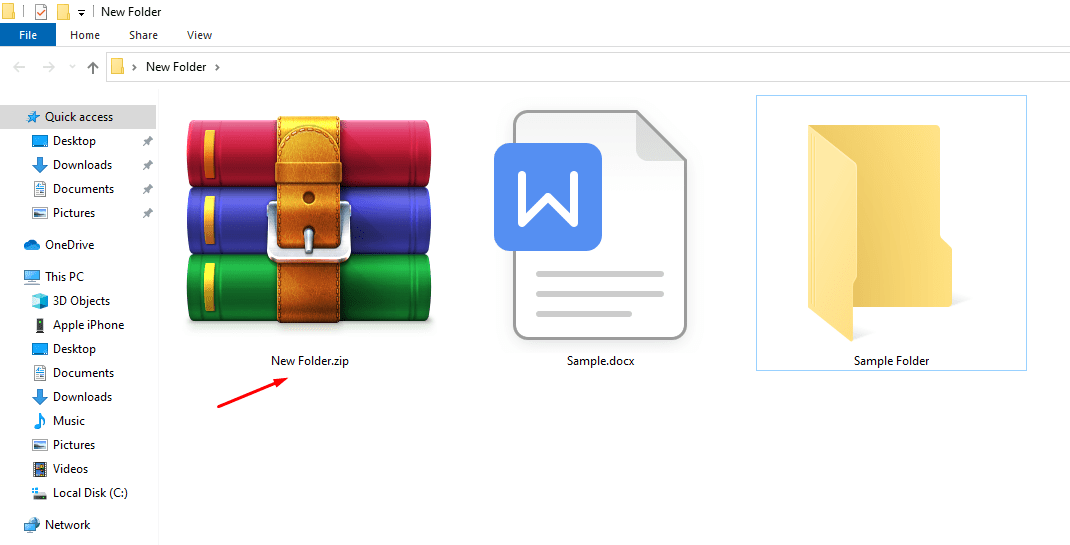The image size is (1070, 545).
Task: Click the Pictures icon under This PC
Action: click(40, 445)
